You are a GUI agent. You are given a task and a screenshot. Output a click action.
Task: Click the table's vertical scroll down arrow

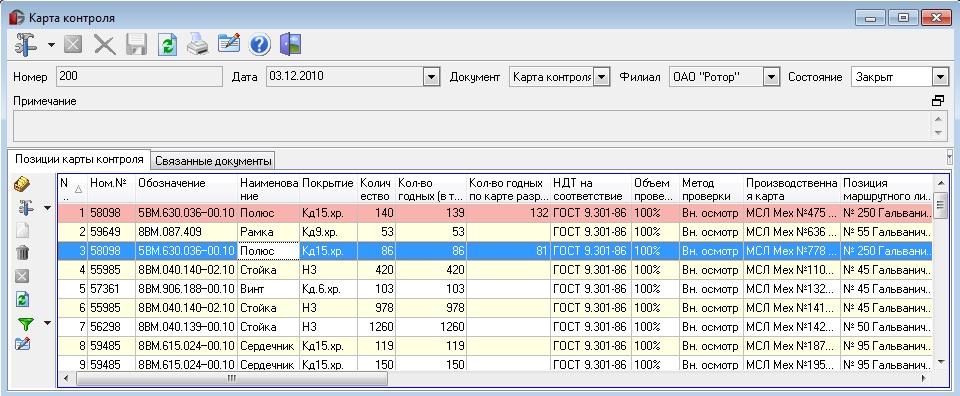click(x=941, y=362)
